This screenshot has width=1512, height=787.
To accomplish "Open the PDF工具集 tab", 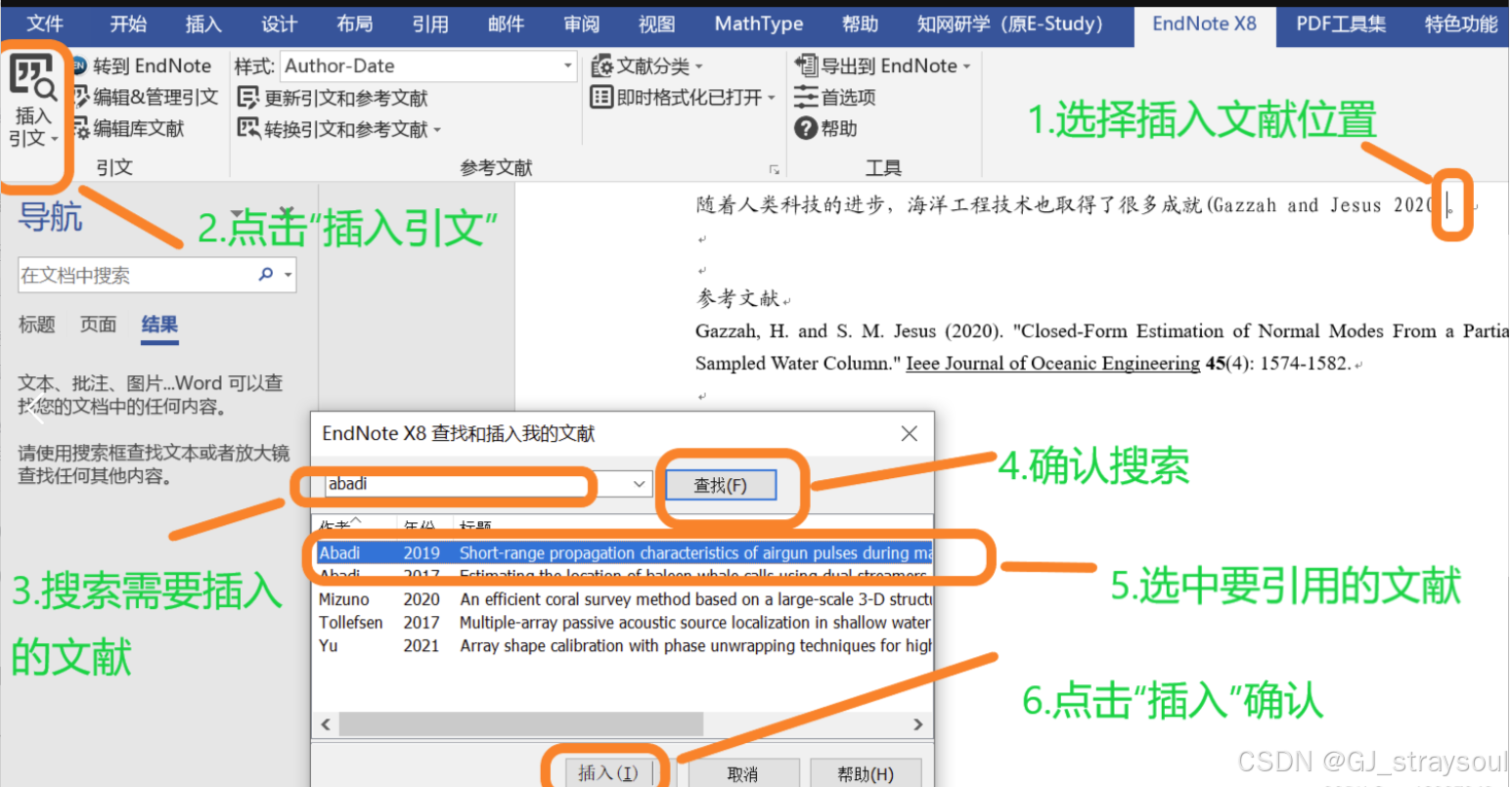I will tap(1341, 24).
